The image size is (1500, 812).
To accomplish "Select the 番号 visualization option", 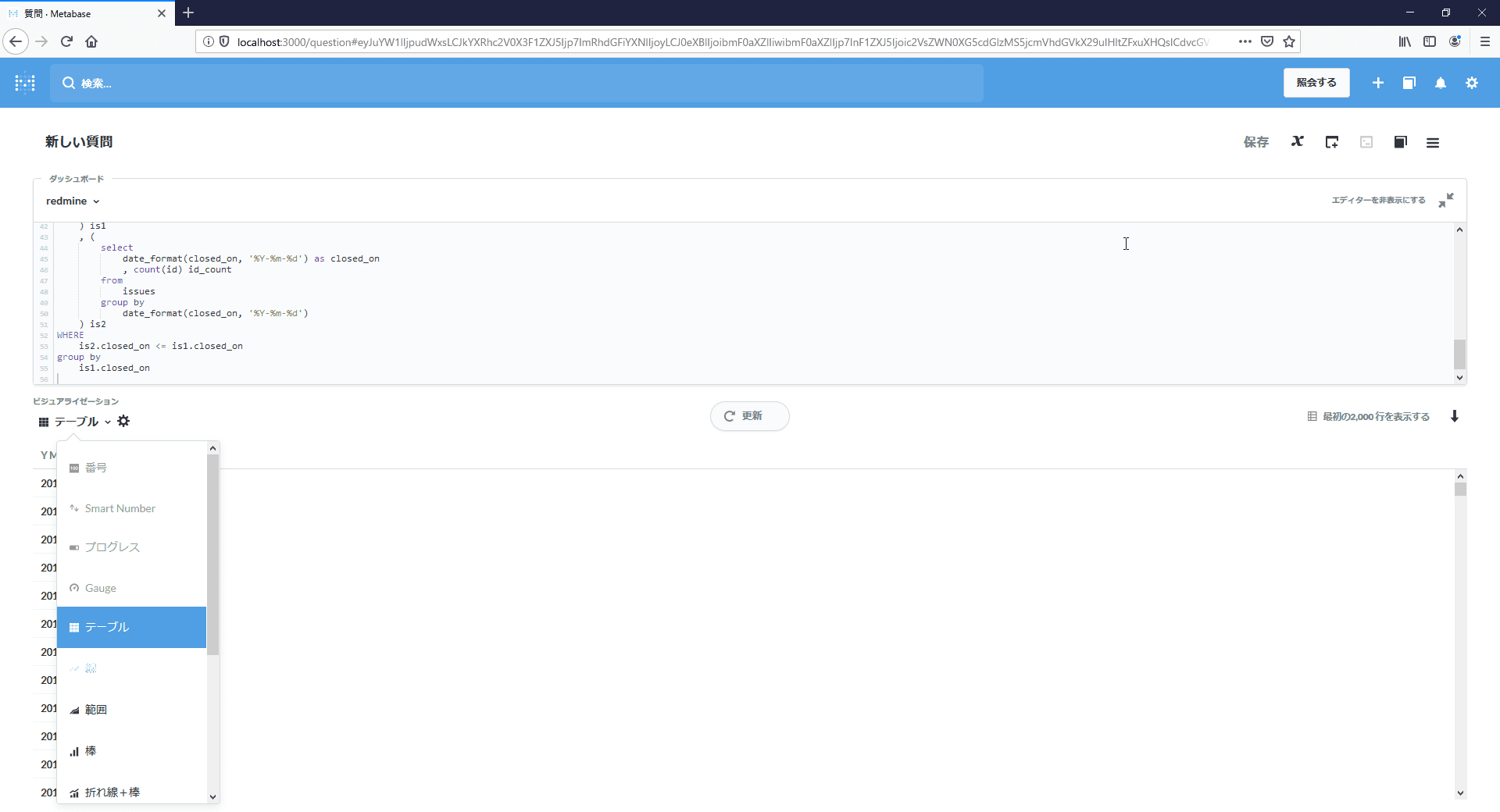I will (x=131, y=468).
